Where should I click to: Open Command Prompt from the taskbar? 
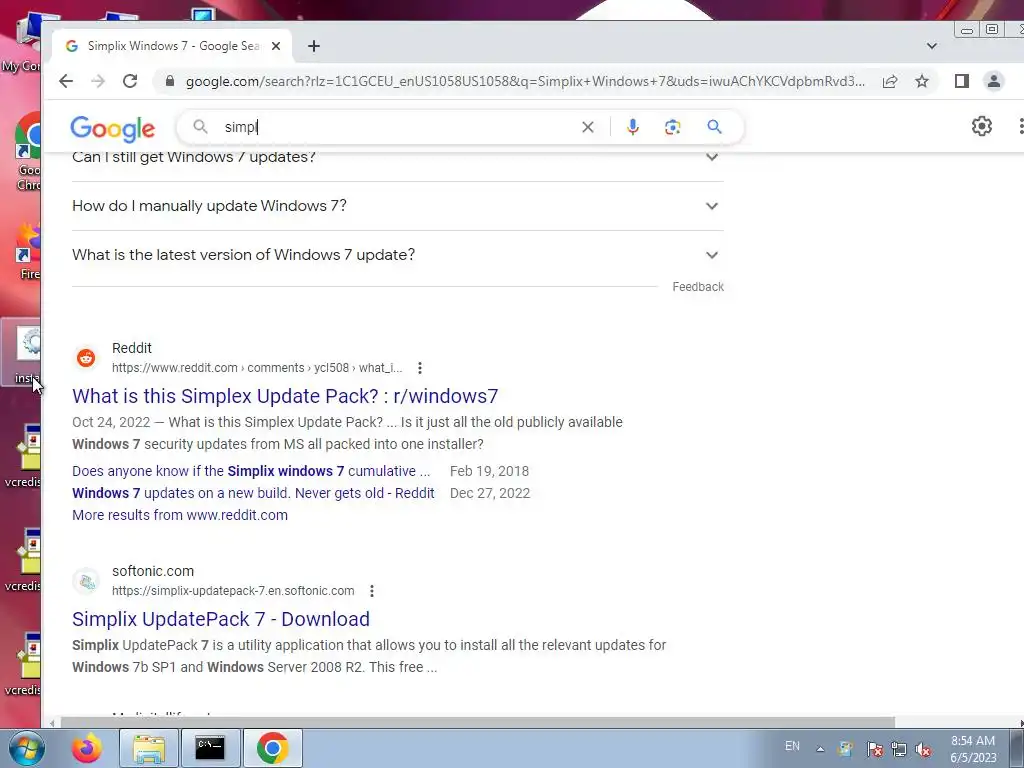[x=210, y=748]
